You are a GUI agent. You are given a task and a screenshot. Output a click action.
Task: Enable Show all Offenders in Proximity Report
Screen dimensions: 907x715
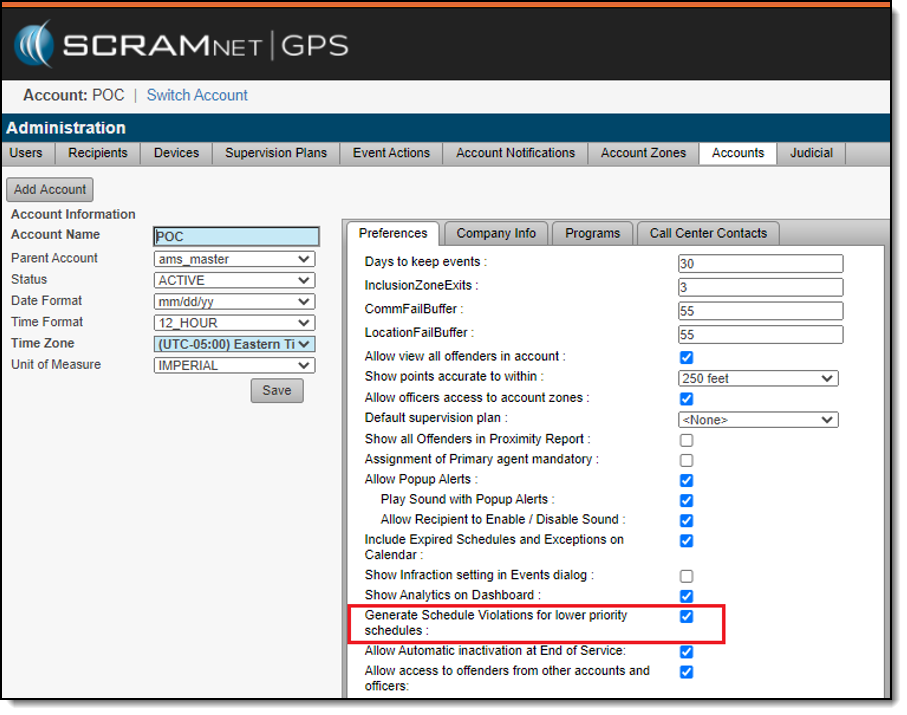pyautogui.click(x=686, y=440)
